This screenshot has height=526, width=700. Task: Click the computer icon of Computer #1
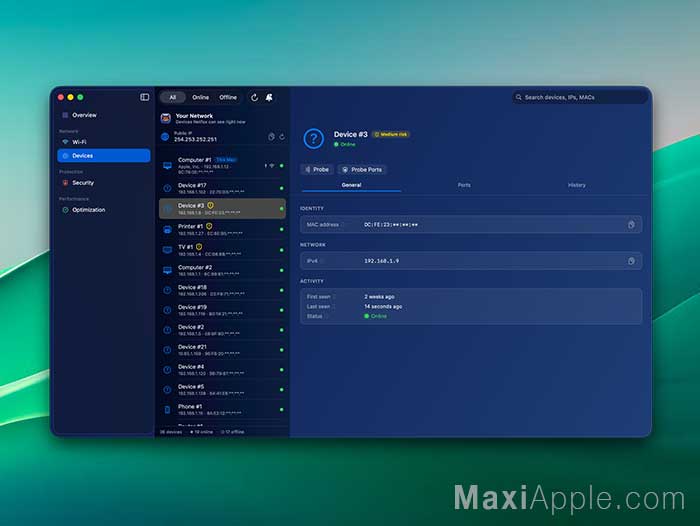167,166
